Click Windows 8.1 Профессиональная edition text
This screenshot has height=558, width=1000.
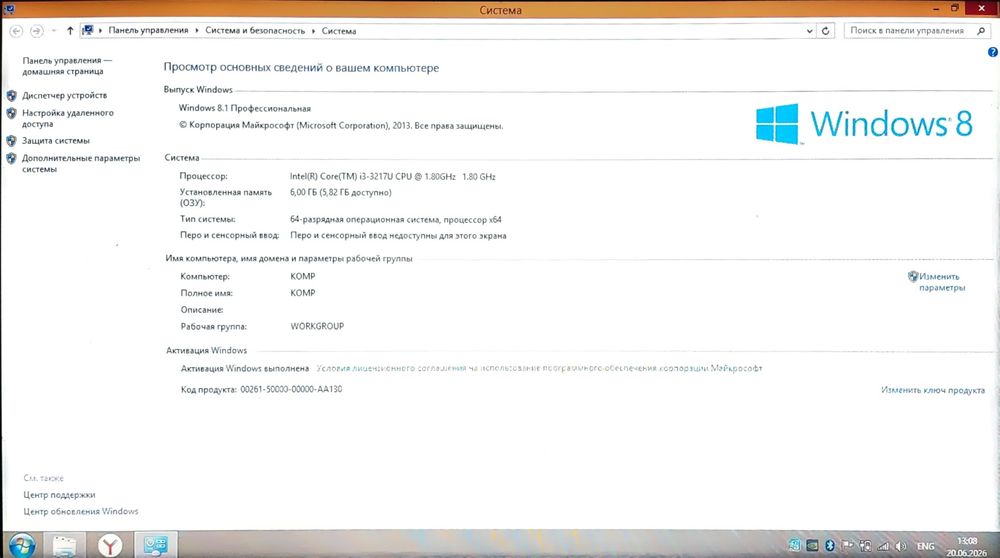tap(245, 108)
